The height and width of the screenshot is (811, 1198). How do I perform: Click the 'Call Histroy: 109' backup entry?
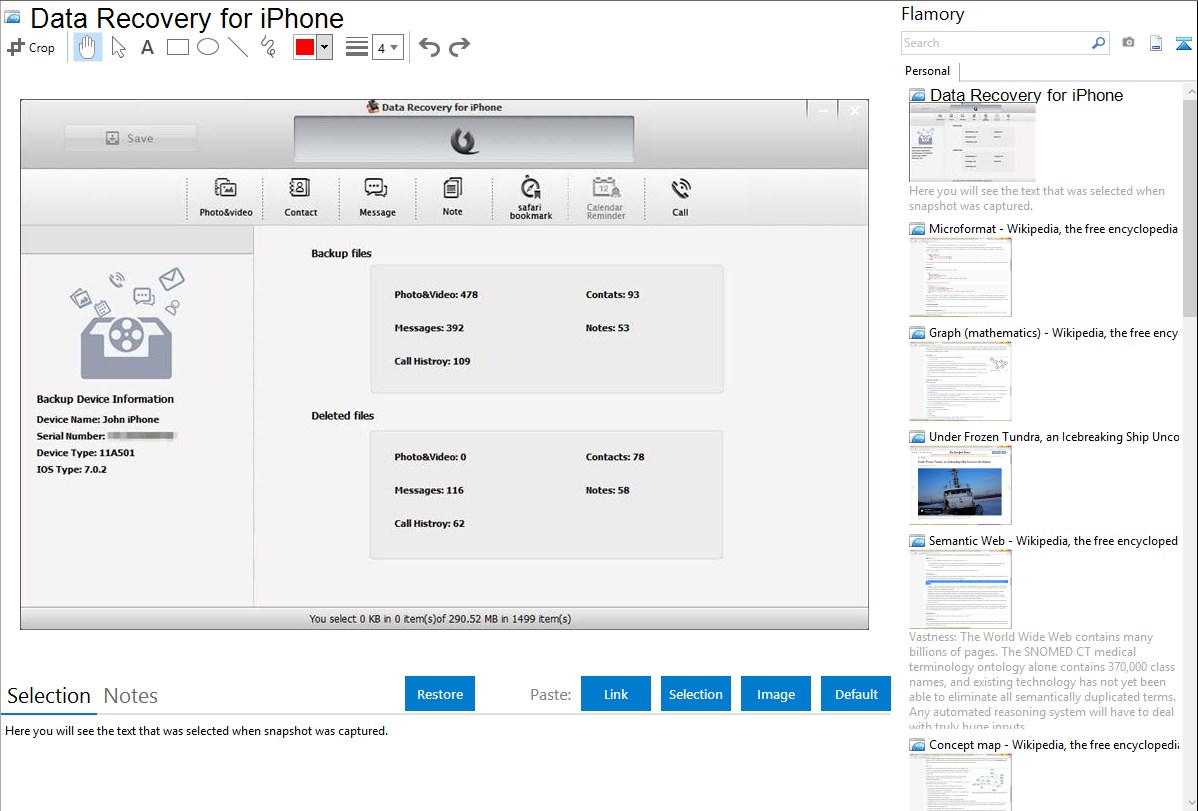click(432, 362)
